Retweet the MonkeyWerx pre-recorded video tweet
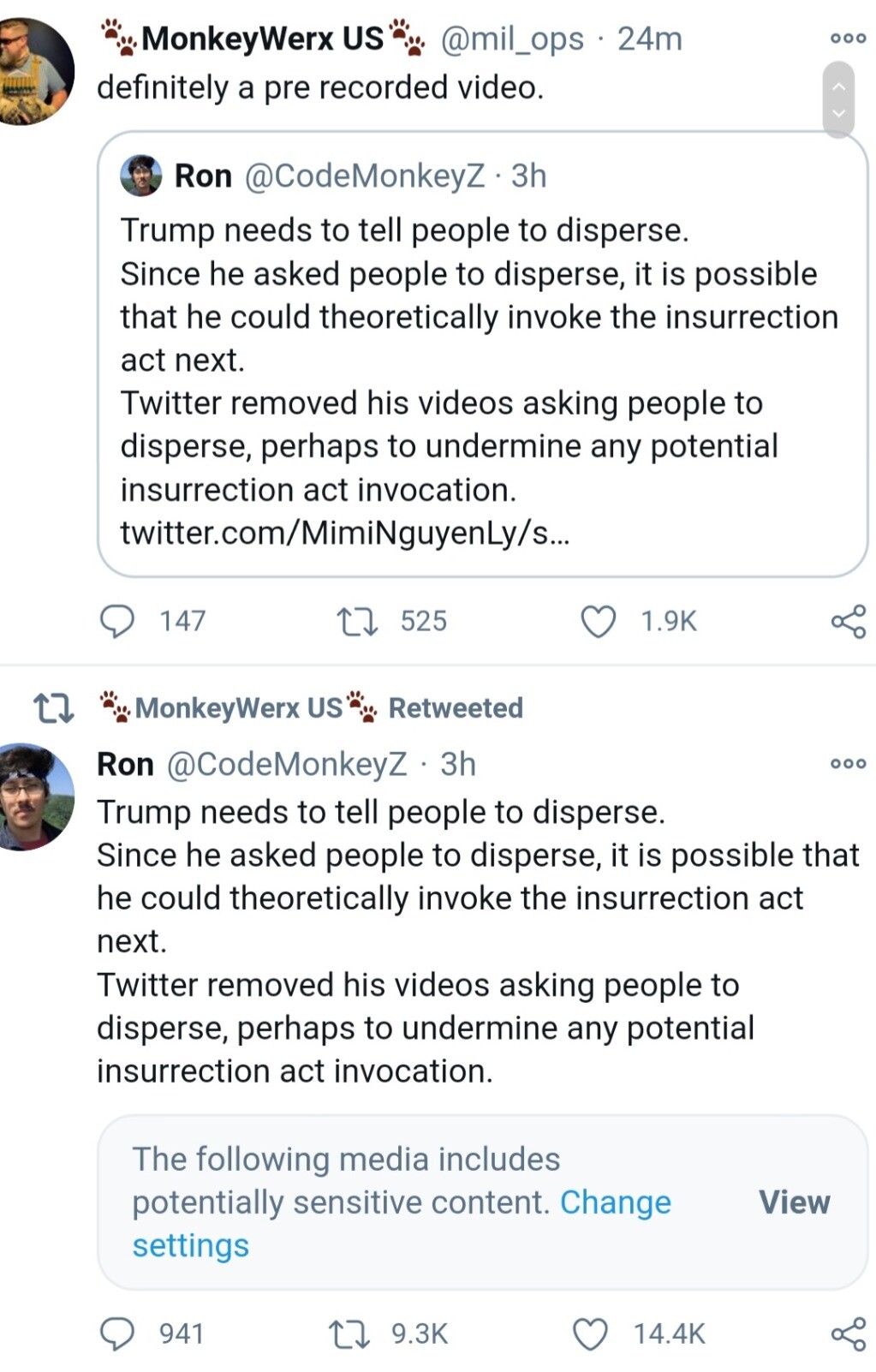The width and height of the screenshot is (876, 1372). click(357, 621)
